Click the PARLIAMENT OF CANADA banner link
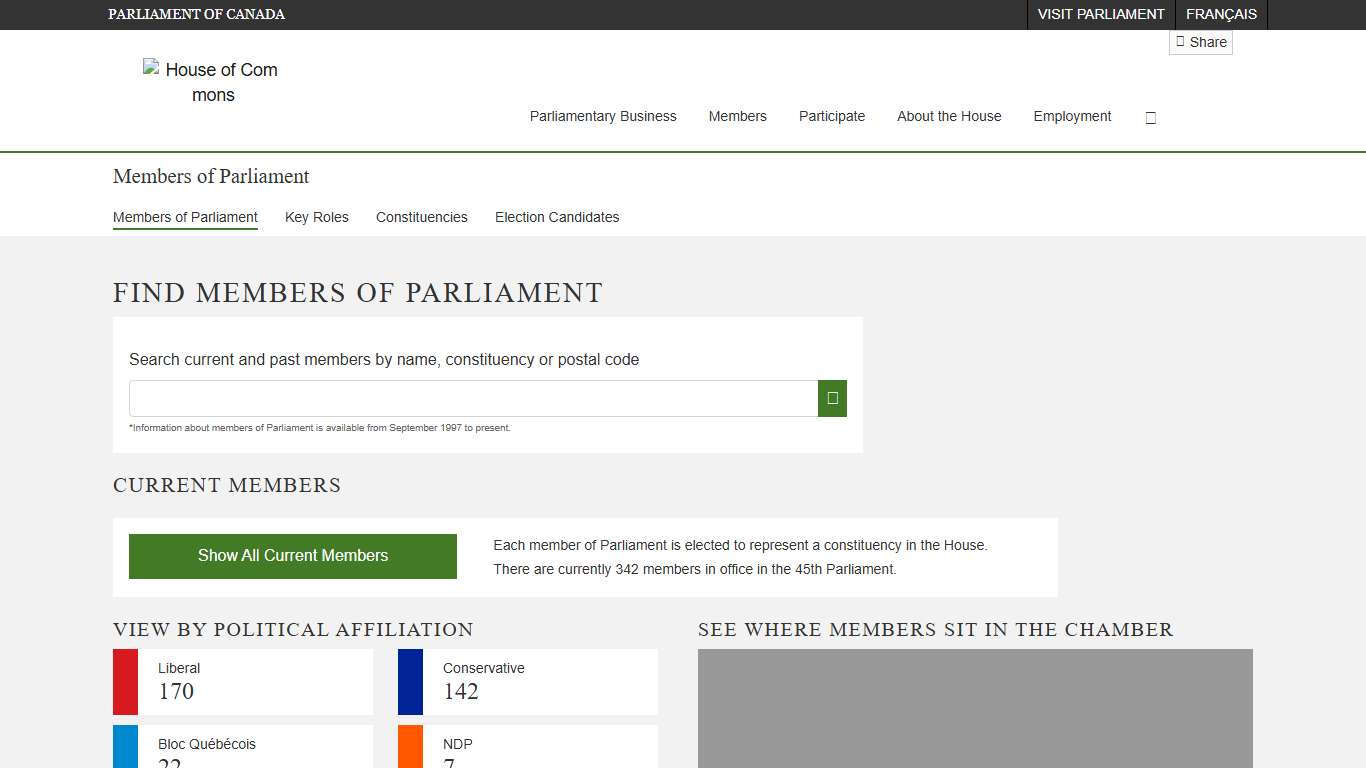Image resolution: width=1366 pixels, height=768 pixels. click(x=196, y=14)
